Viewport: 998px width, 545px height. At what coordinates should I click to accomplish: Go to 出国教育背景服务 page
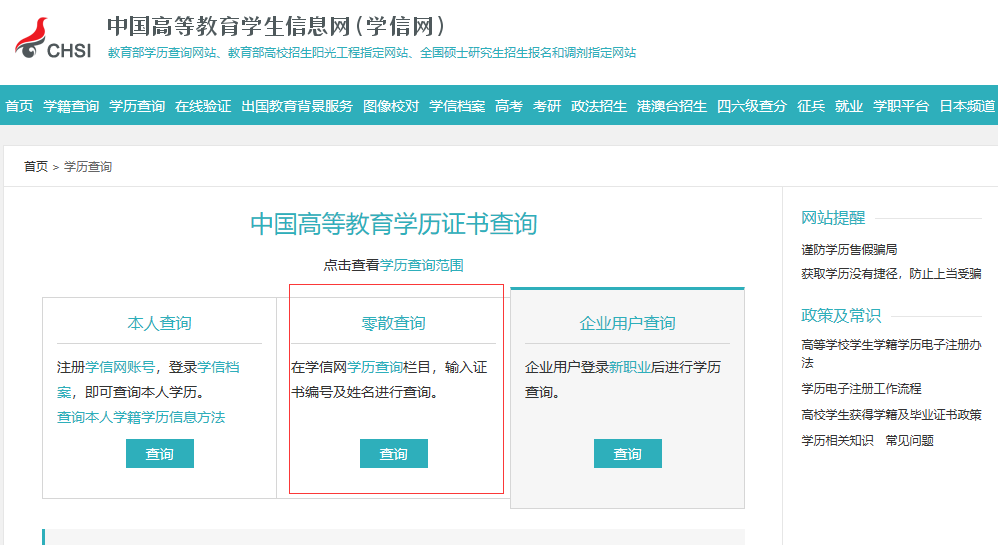[x=297, y=106]
